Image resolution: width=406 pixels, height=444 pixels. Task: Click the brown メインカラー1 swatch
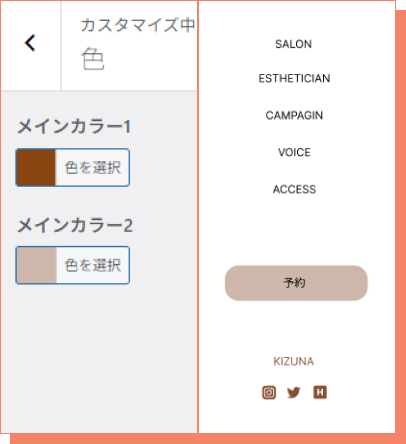pos(36,167)
